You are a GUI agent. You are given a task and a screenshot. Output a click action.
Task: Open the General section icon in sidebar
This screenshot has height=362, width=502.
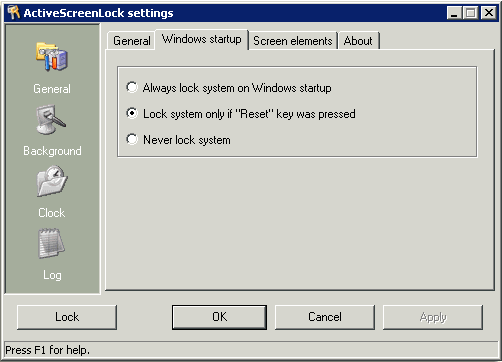point(52,56)
